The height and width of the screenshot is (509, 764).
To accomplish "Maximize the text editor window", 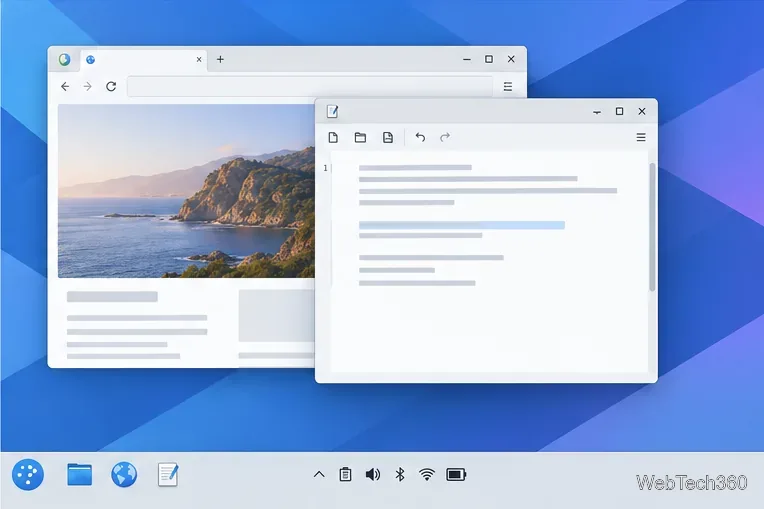I will tap(619, 112).
